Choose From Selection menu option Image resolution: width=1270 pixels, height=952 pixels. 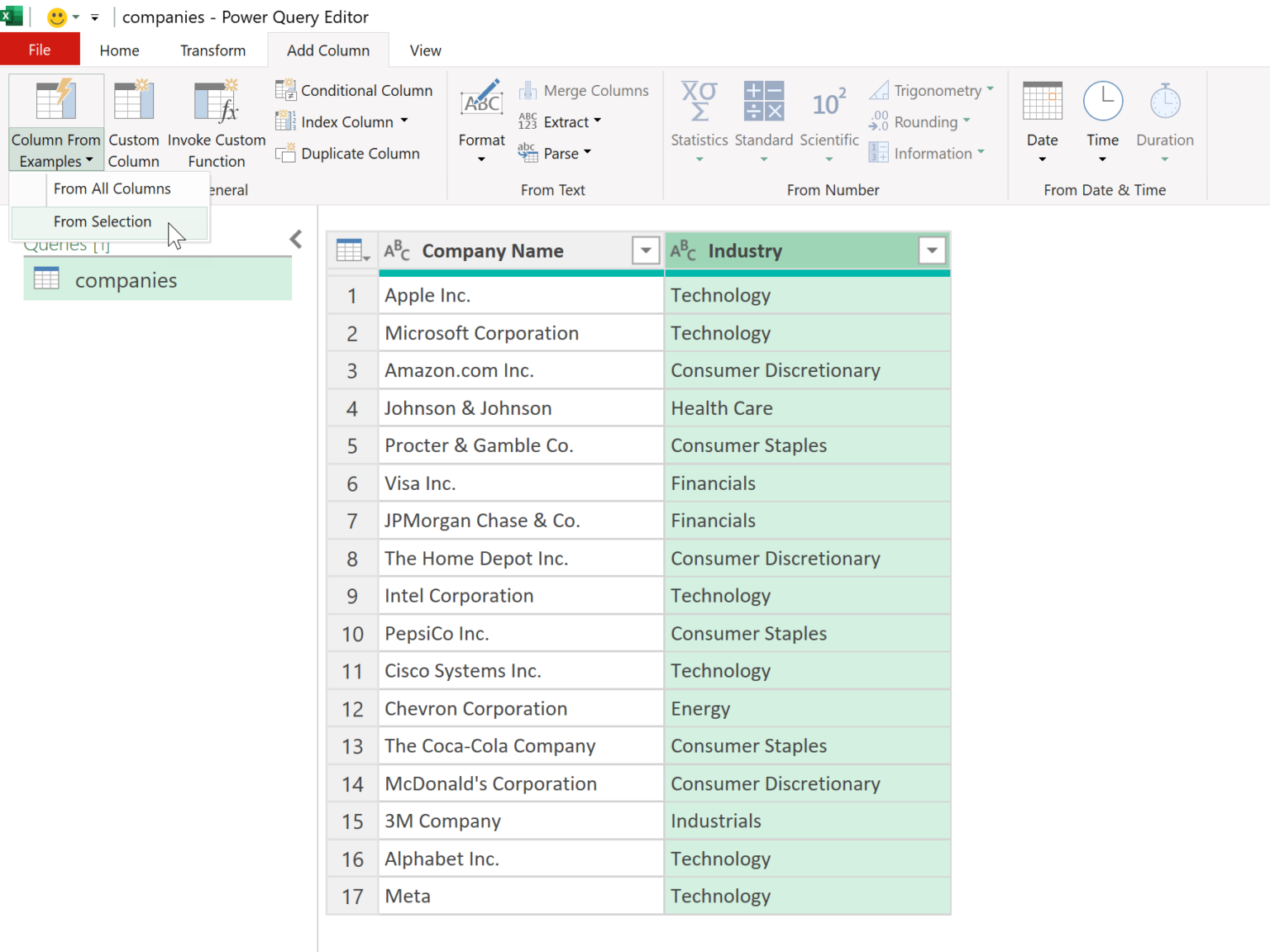click(x=103, y=221)
